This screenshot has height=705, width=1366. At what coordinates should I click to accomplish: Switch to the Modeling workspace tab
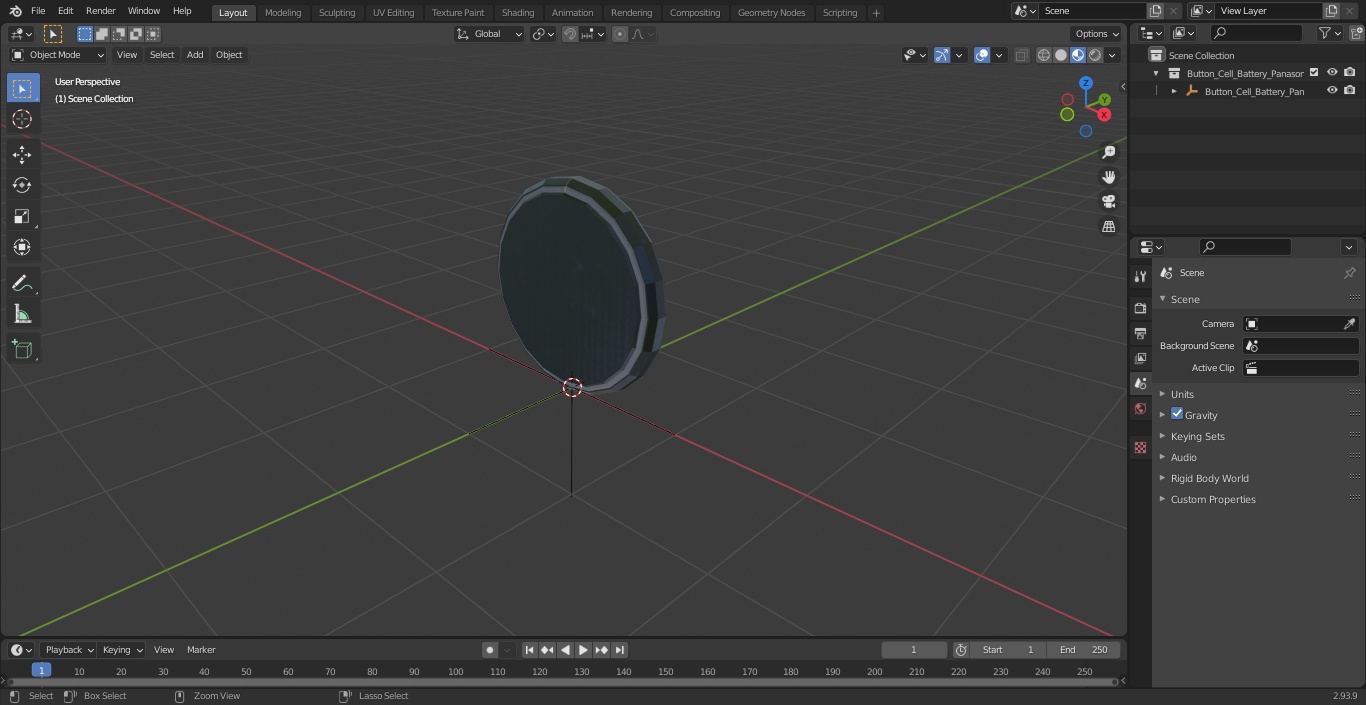click(x=283, y=13)
